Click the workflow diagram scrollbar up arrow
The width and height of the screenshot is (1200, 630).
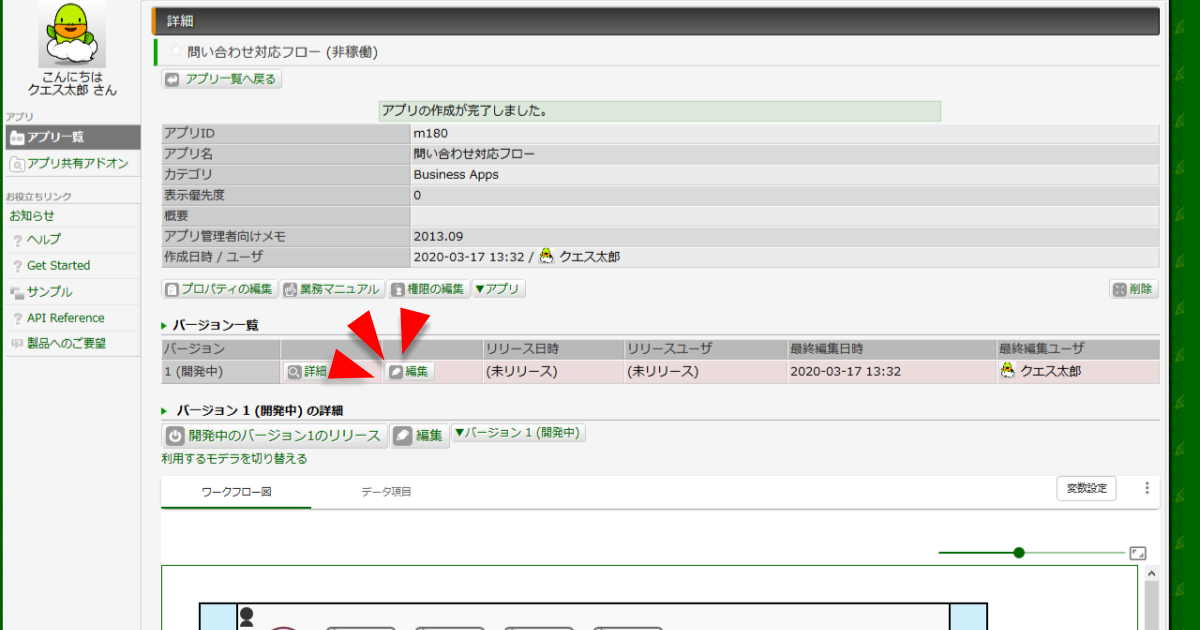click(x=1150, y=574)
